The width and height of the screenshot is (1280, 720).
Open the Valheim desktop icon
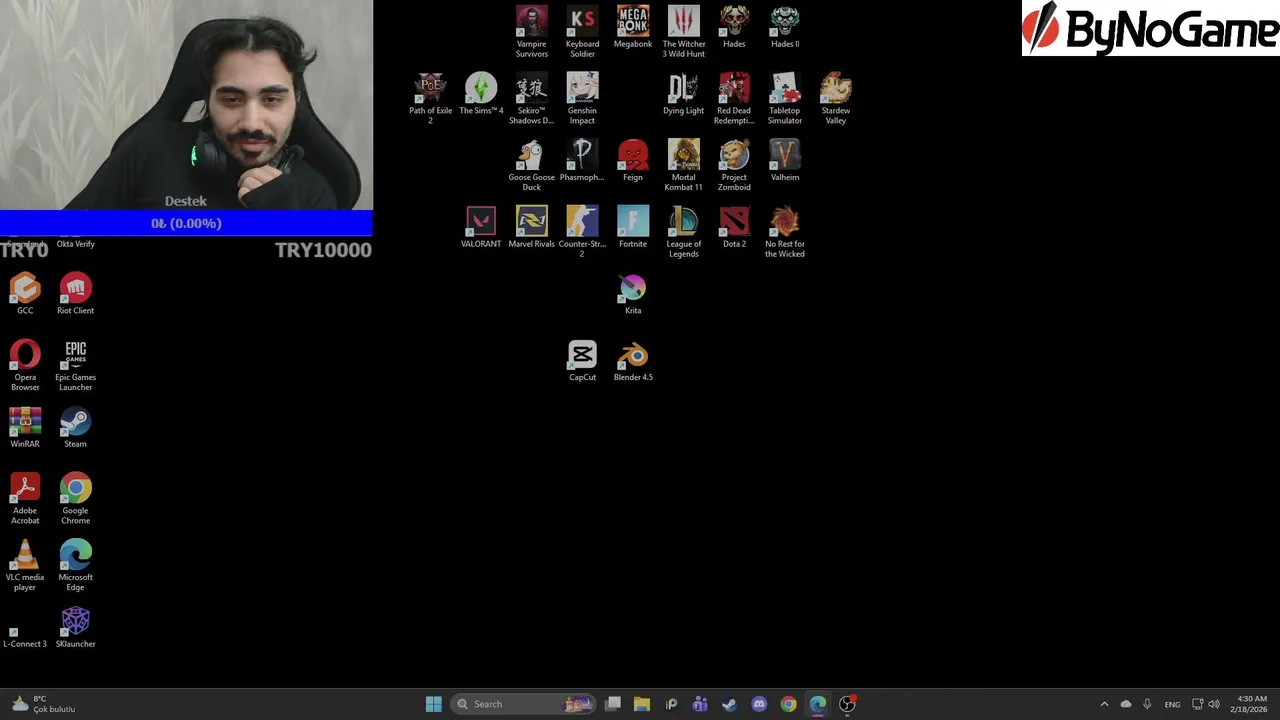click(785, 161)
